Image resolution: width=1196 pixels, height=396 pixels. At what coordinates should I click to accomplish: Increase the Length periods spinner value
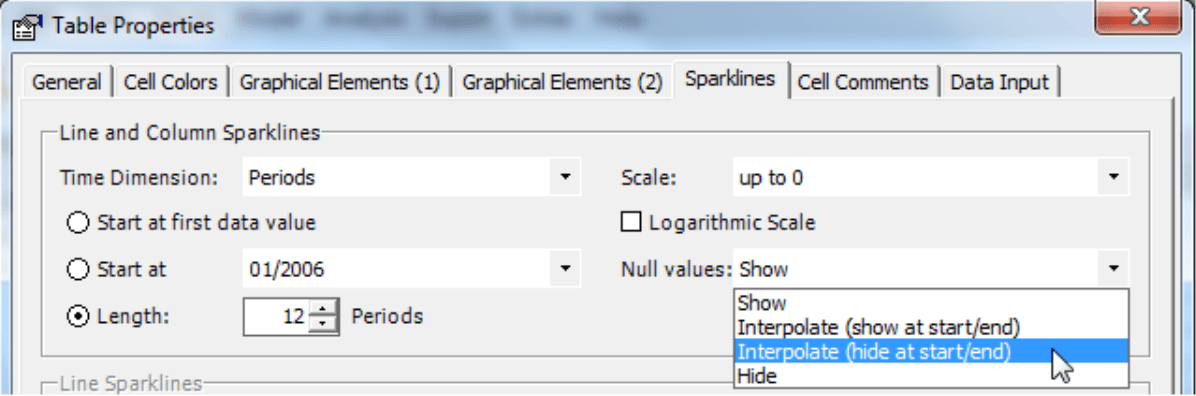pyautogui.click(x=323, y=308)
